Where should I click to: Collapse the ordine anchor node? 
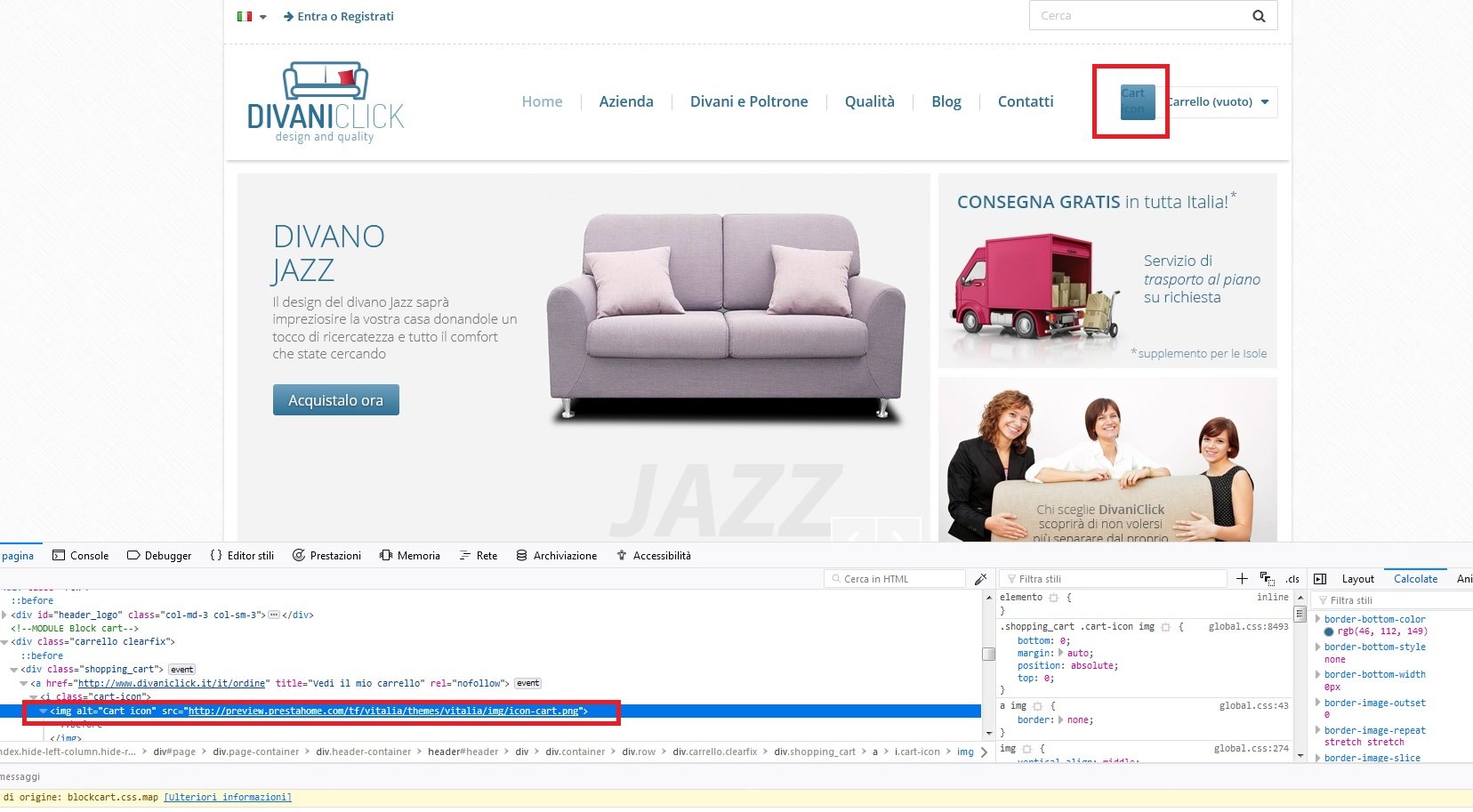pyautogui.click(x=24, y=684)
